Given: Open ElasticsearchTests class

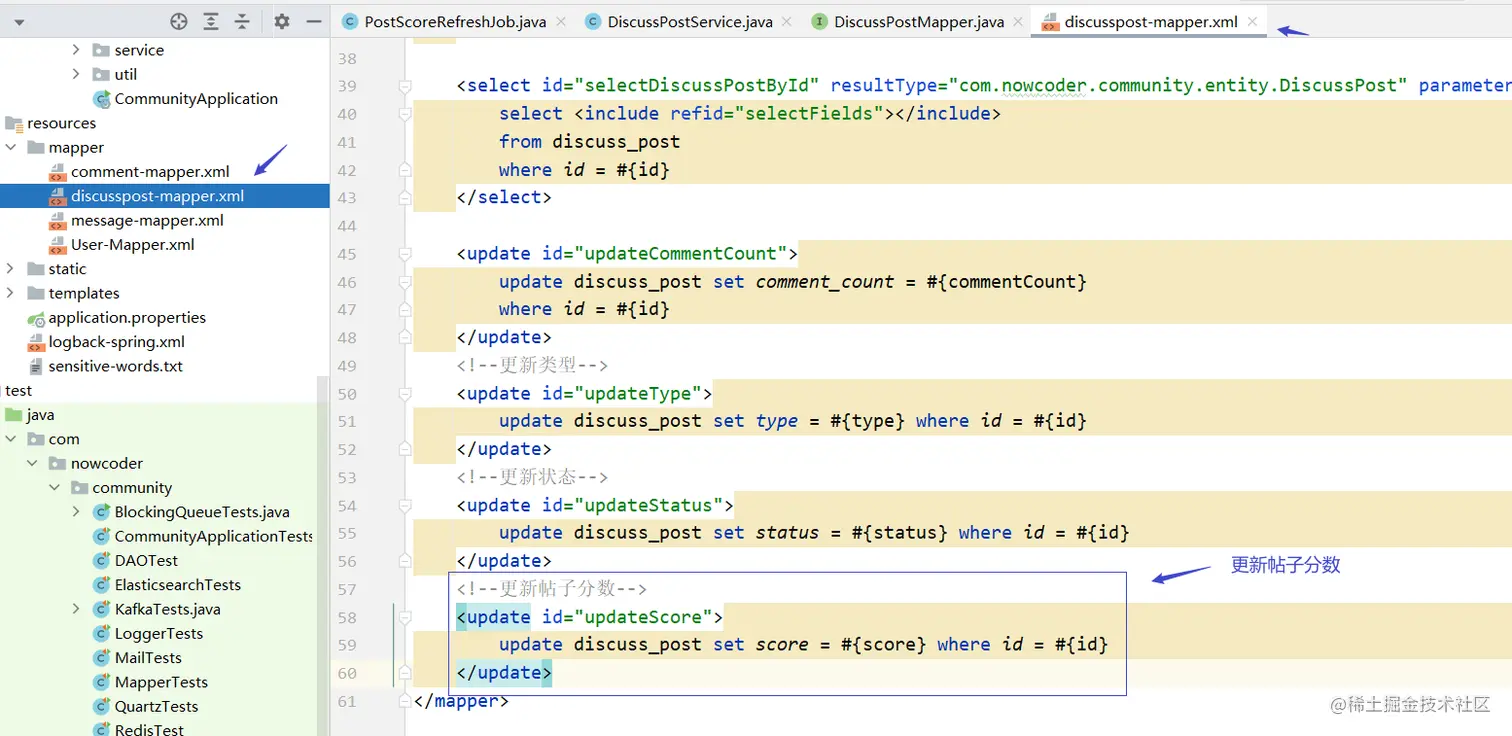Looking at the screenshot, I should click(177, 585).
